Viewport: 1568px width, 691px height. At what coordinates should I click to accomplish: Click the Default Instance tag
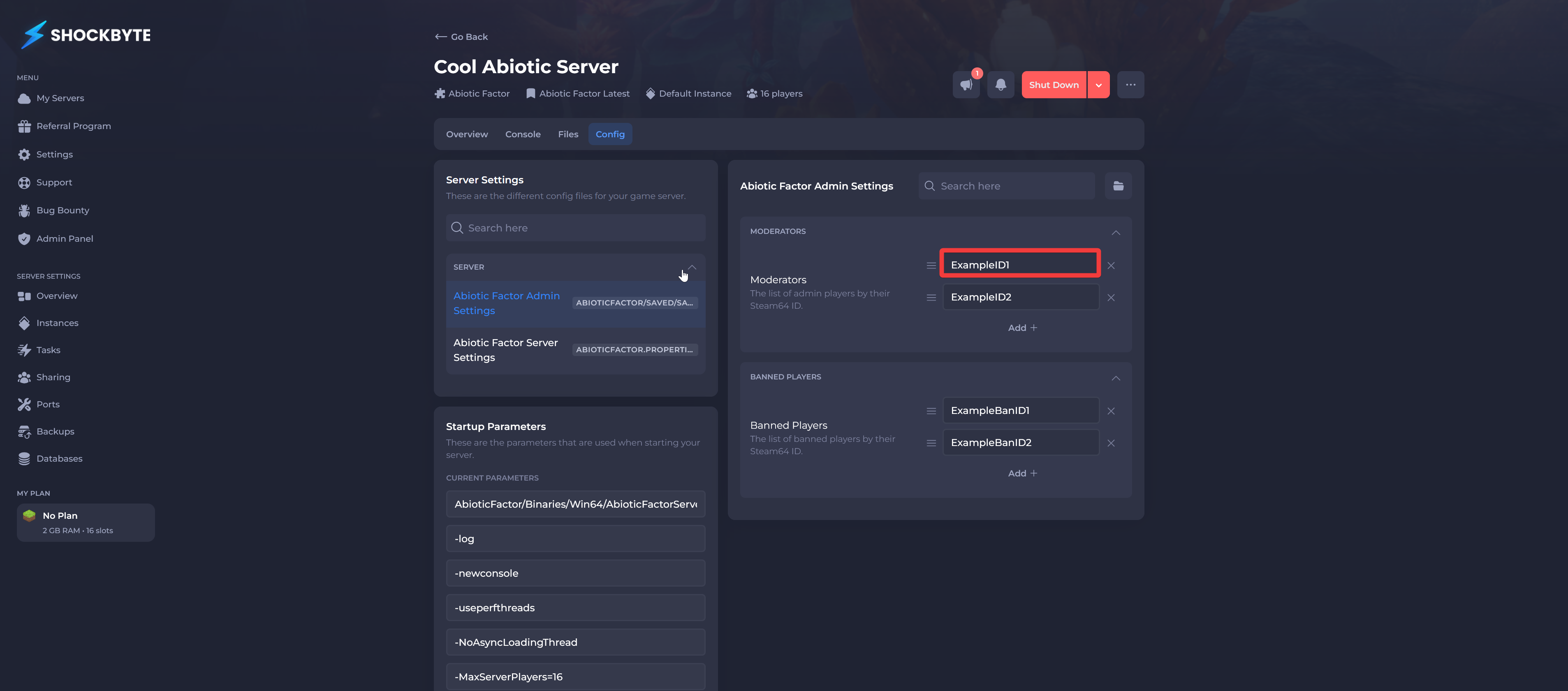click(688, 94)
